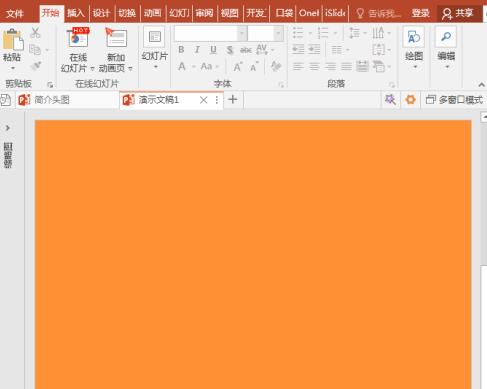Click the purple magic wand icon
Image resolution: width=487 pixels, height=389 pixels.
tap(390, 99)
